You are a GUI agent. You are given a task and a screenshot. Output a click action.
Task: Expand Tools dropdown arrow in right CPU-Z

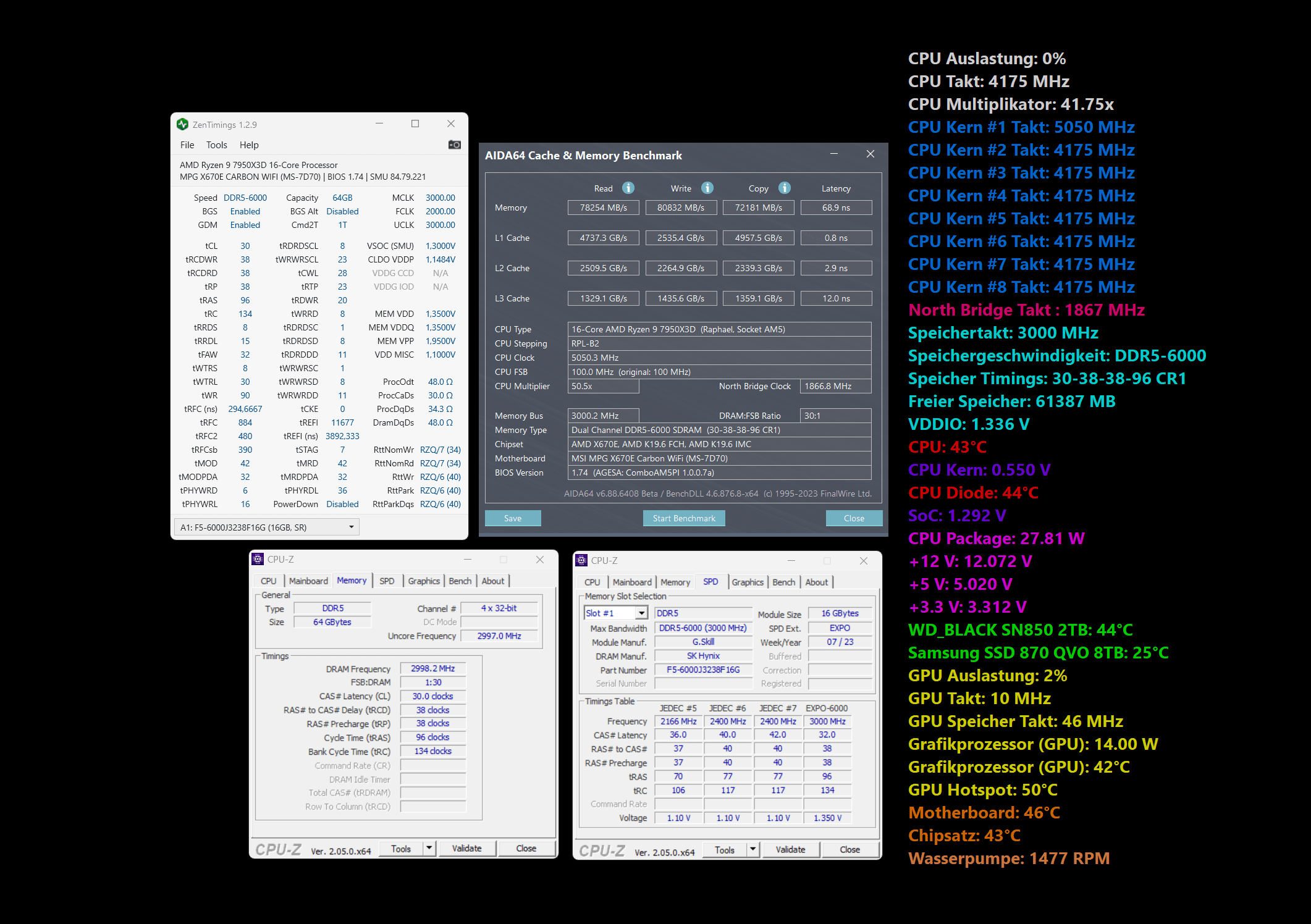(753, 849)
